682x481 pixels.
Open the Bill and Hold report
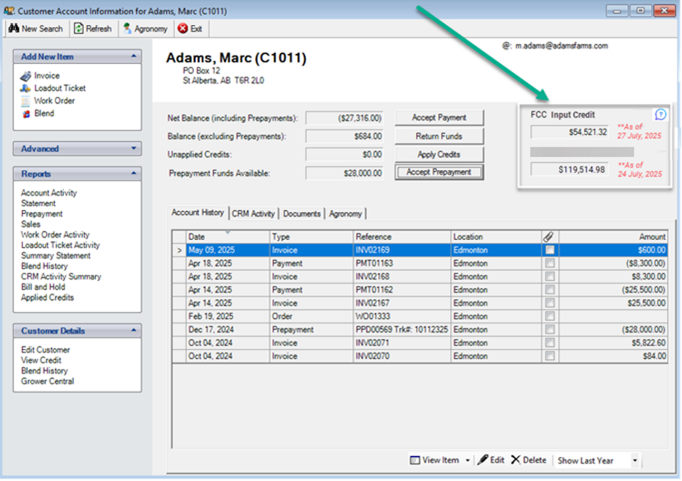[43, 287]
